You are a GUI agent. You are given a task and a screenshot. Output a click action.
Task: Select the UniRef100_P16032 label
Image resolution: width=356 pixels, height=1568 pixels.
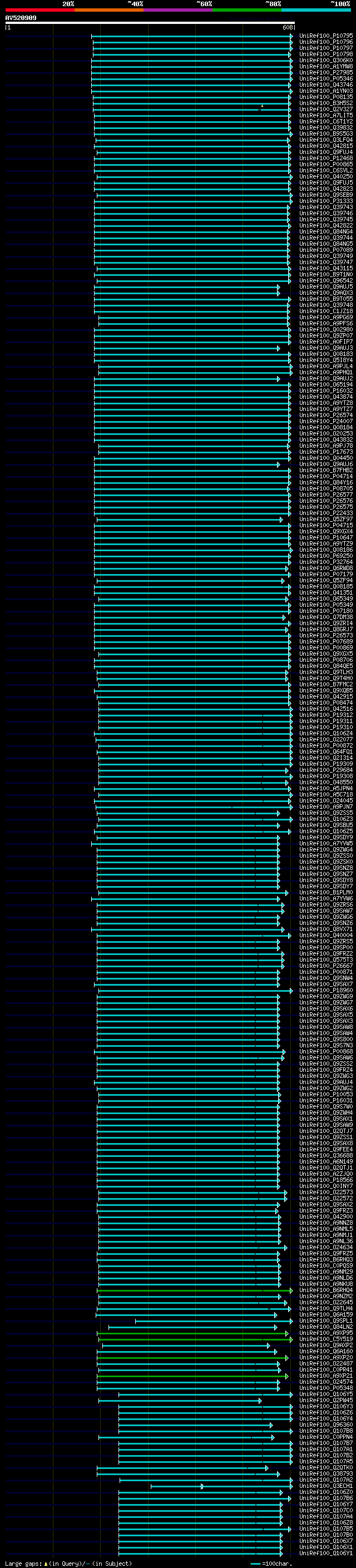(326, 391)
